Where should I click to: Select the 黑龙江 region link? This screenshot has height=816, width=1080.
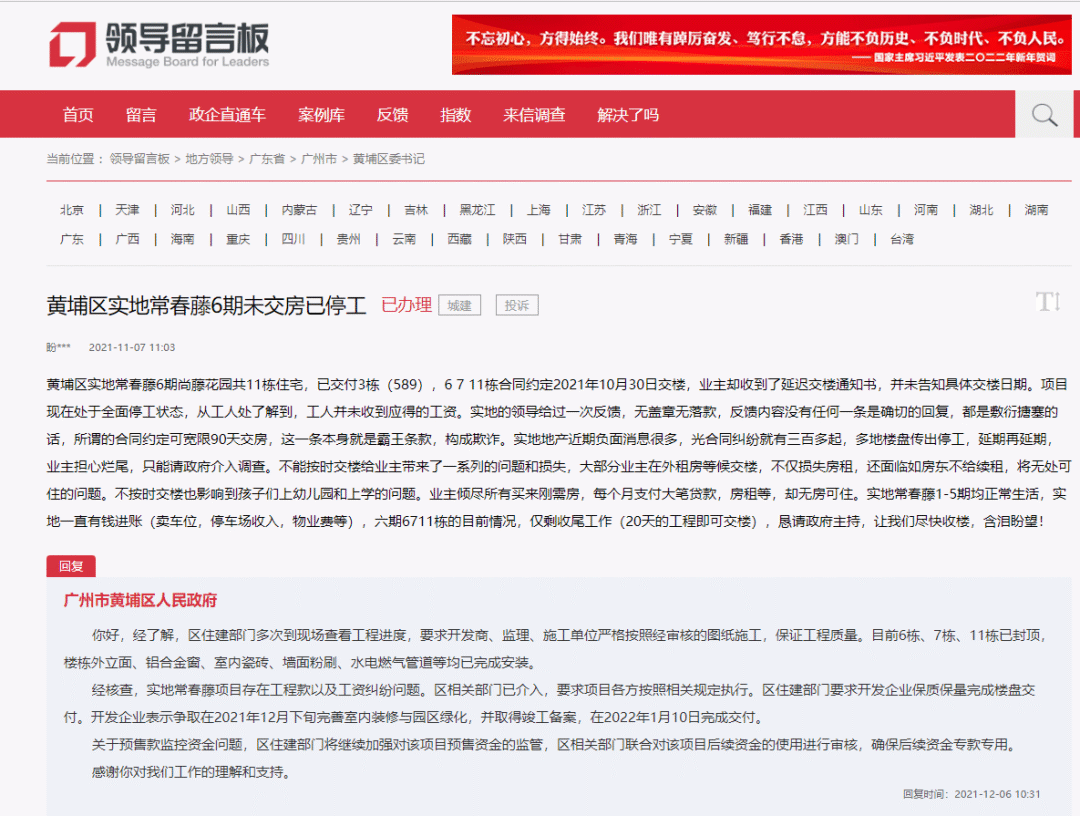pyautogui.click(x=477, y=210)
